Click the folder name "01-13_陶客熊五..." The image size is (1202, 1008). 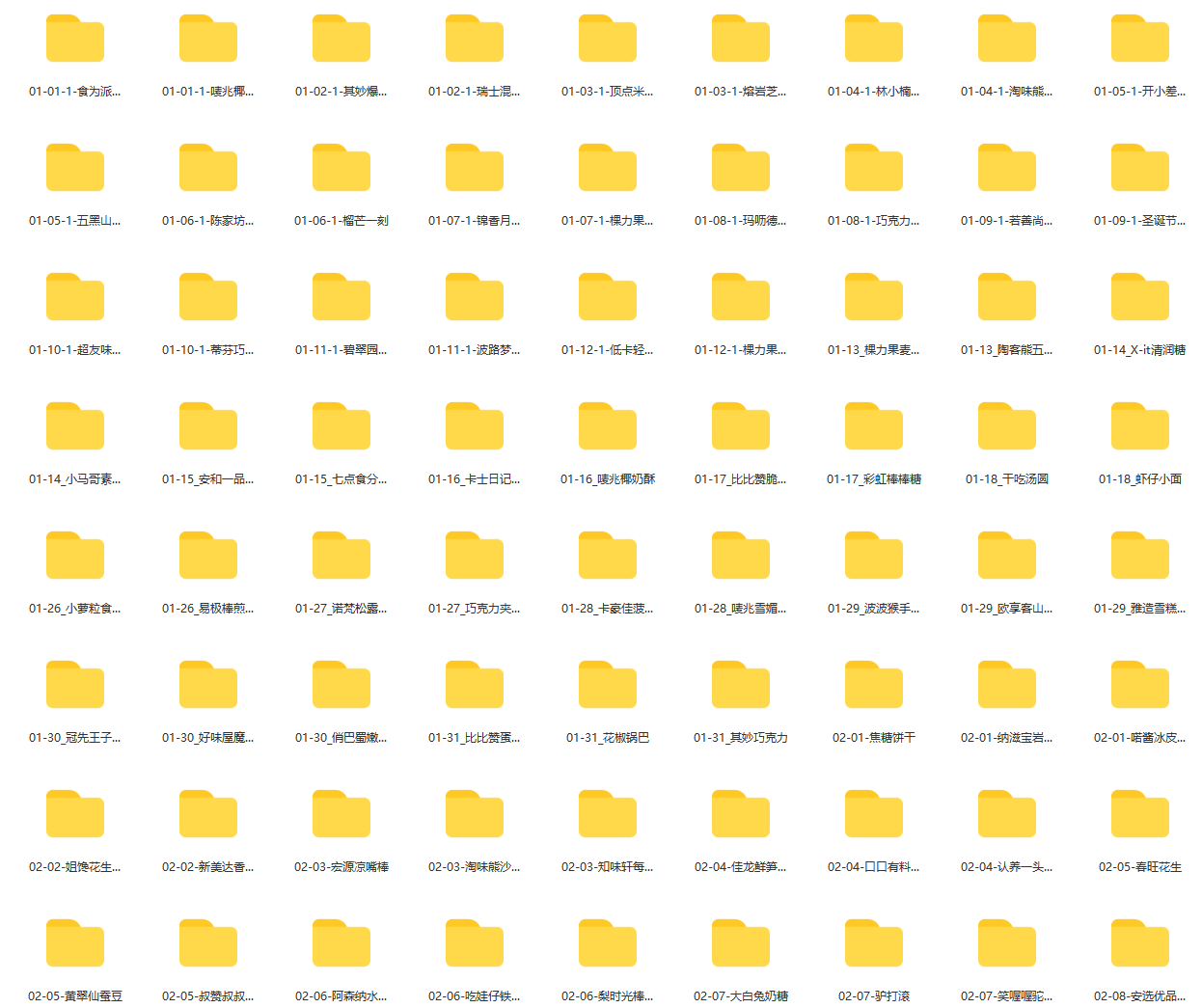point(1007,350)
